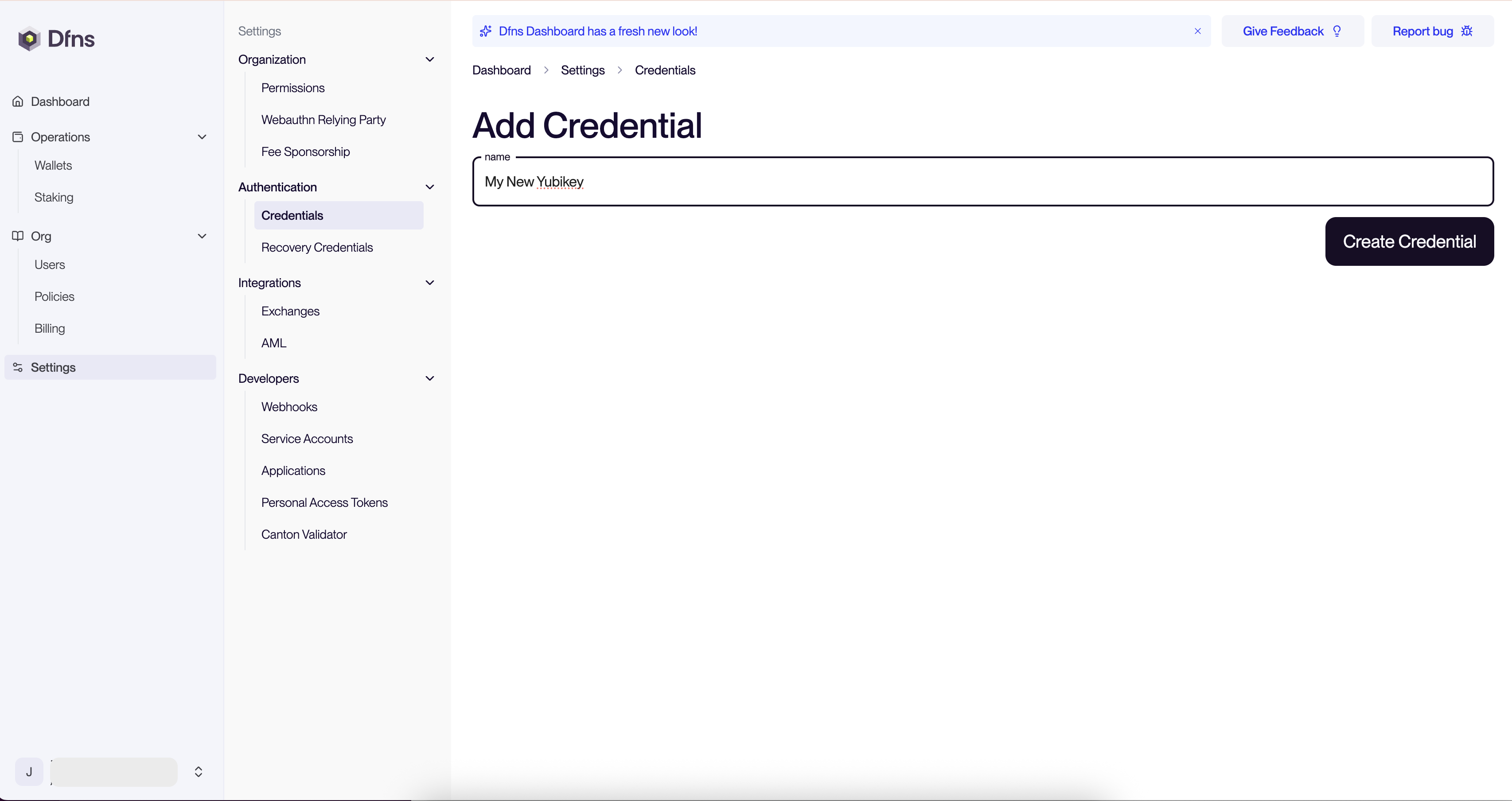Viewport: 1512px width, 801px height.
Task: Collapse the Authentication settings group
Action: (430, 187)
